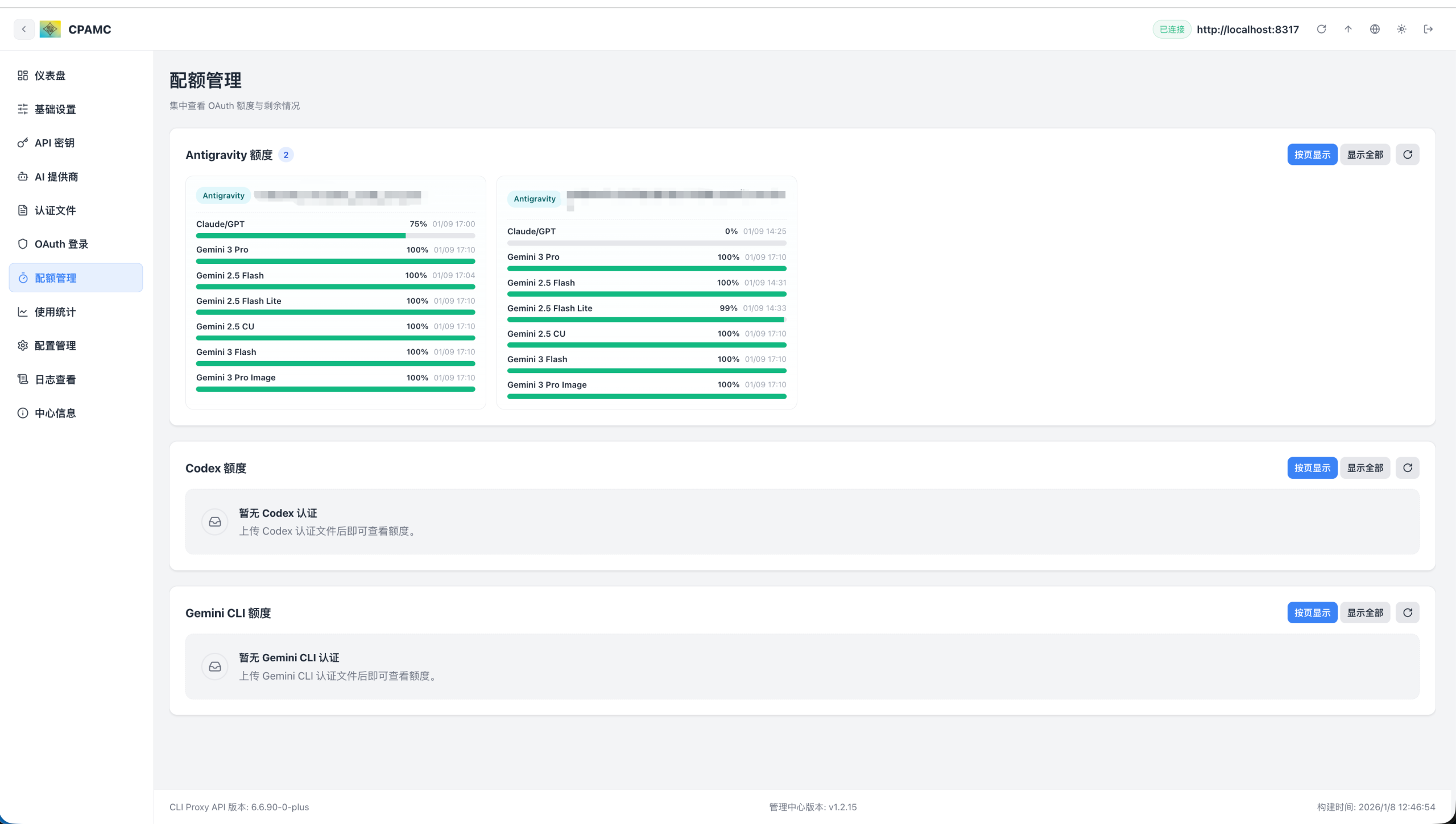
Task: Switch Antigravity quota view to 显示全部
Action: coord(1365,154)
